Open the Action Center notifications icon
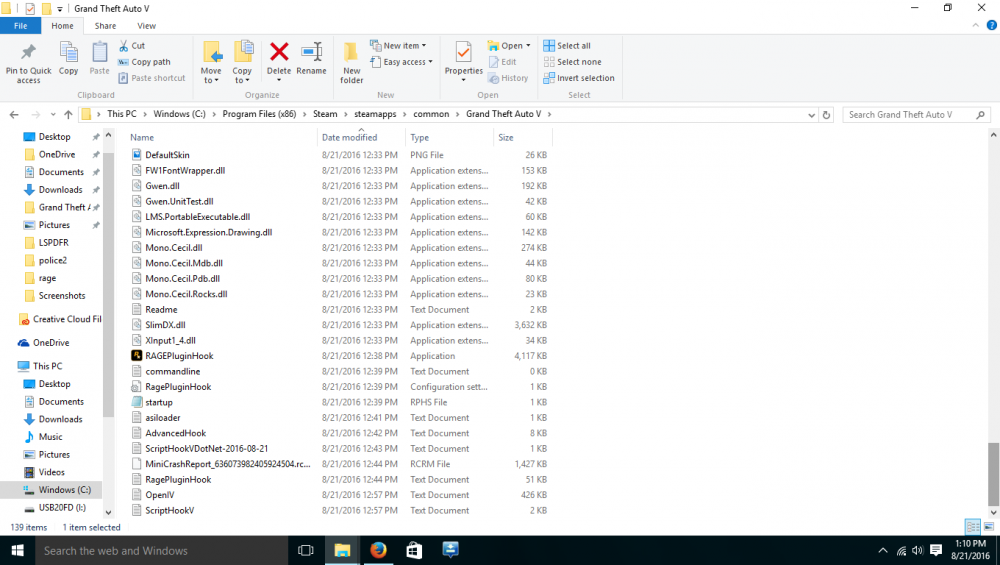 936,550
